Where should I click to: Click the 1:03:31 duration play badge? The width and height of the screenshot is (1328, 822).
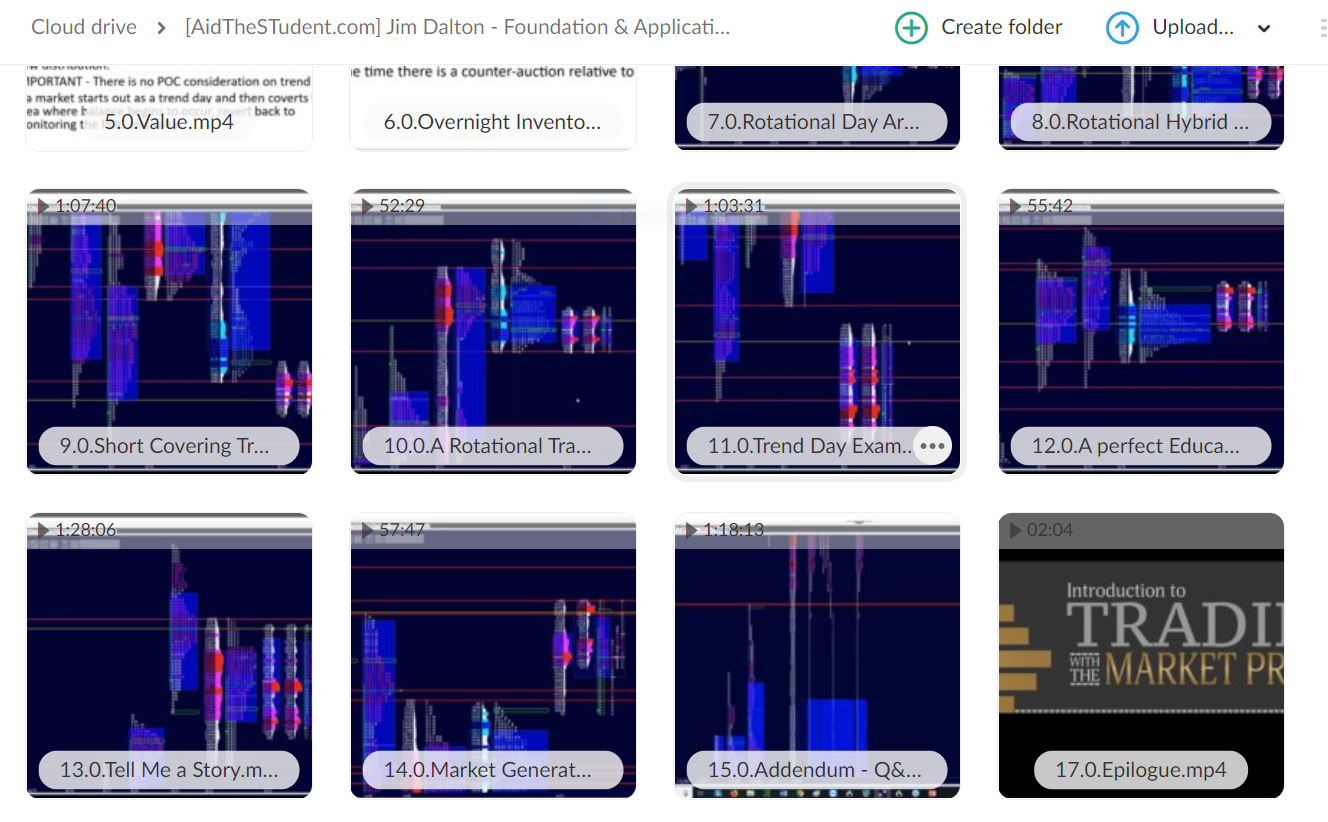[x=724, y=205]
